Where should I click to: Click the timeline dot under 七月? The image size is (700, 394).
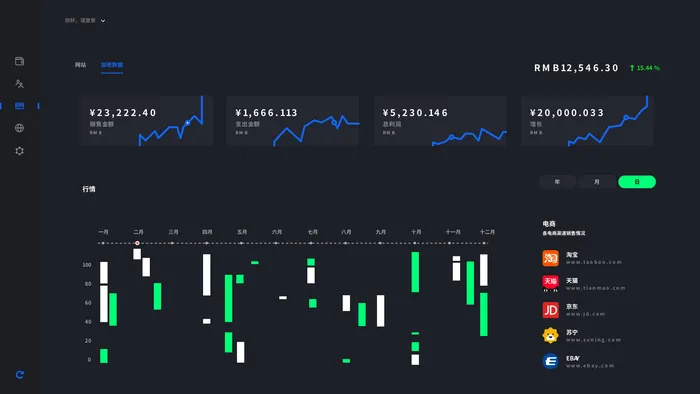tap(311, 243)
